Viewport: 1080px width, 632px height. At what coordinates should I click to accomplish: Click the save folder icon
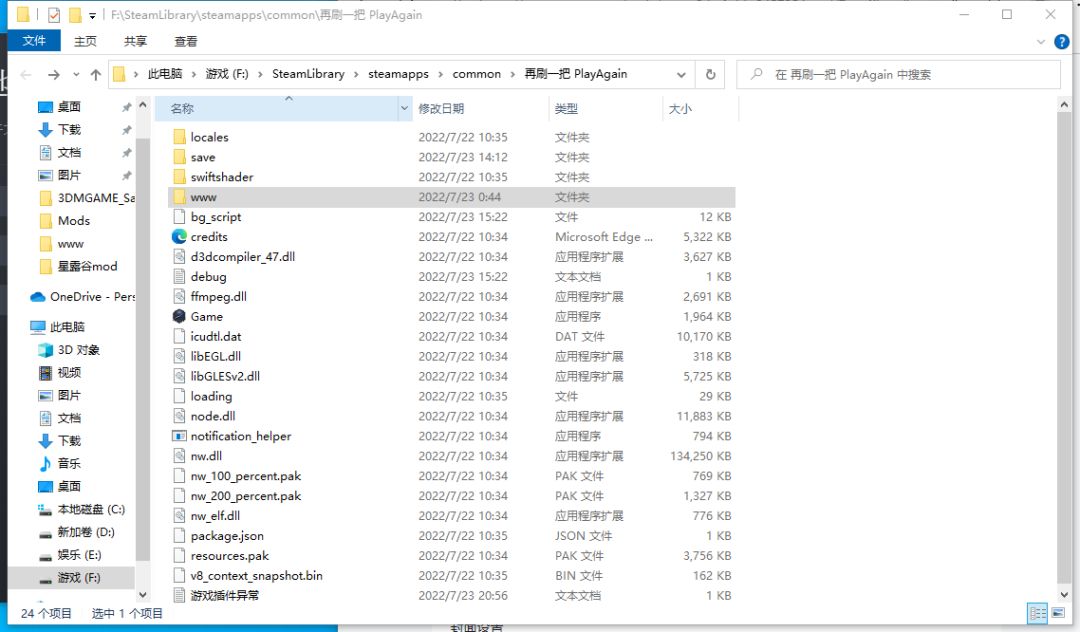[x=179, y=157]
